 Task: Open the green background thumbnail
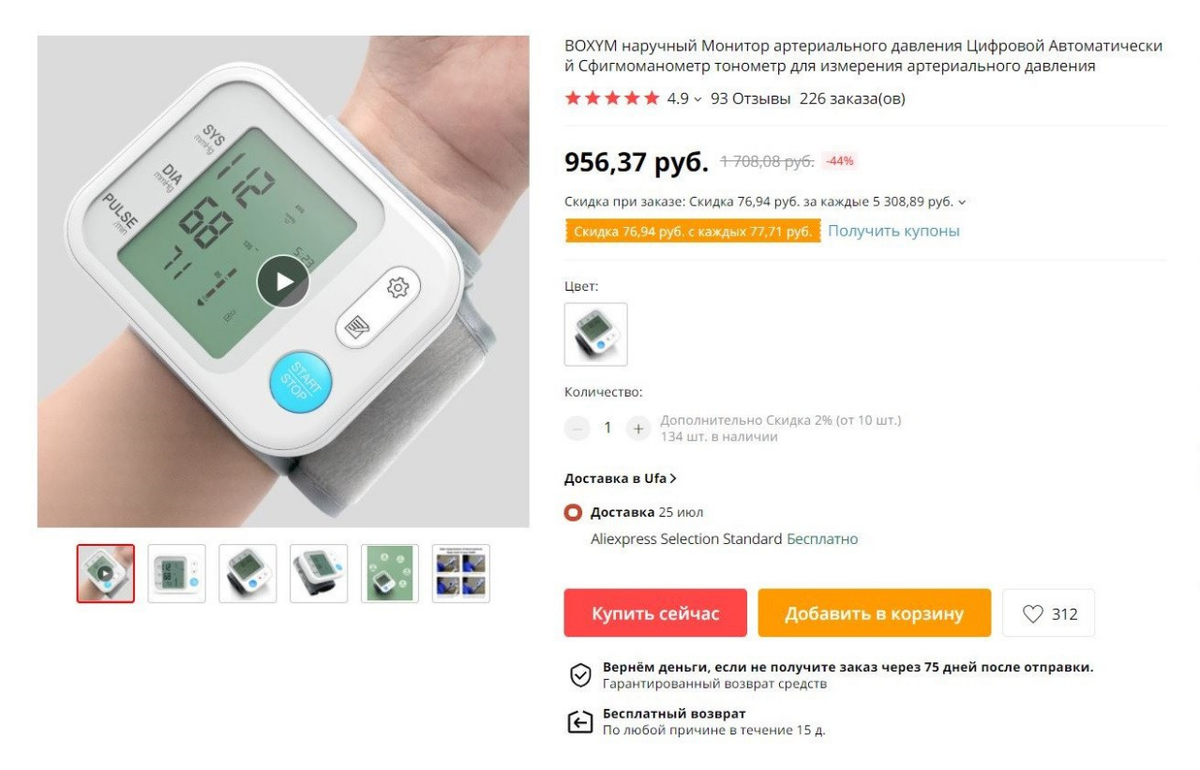(390, 573)
